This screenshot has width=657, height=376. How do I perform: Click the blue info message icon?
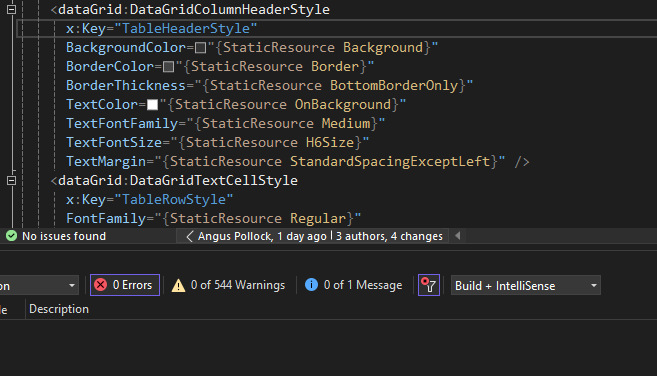(x=311, y=285)
